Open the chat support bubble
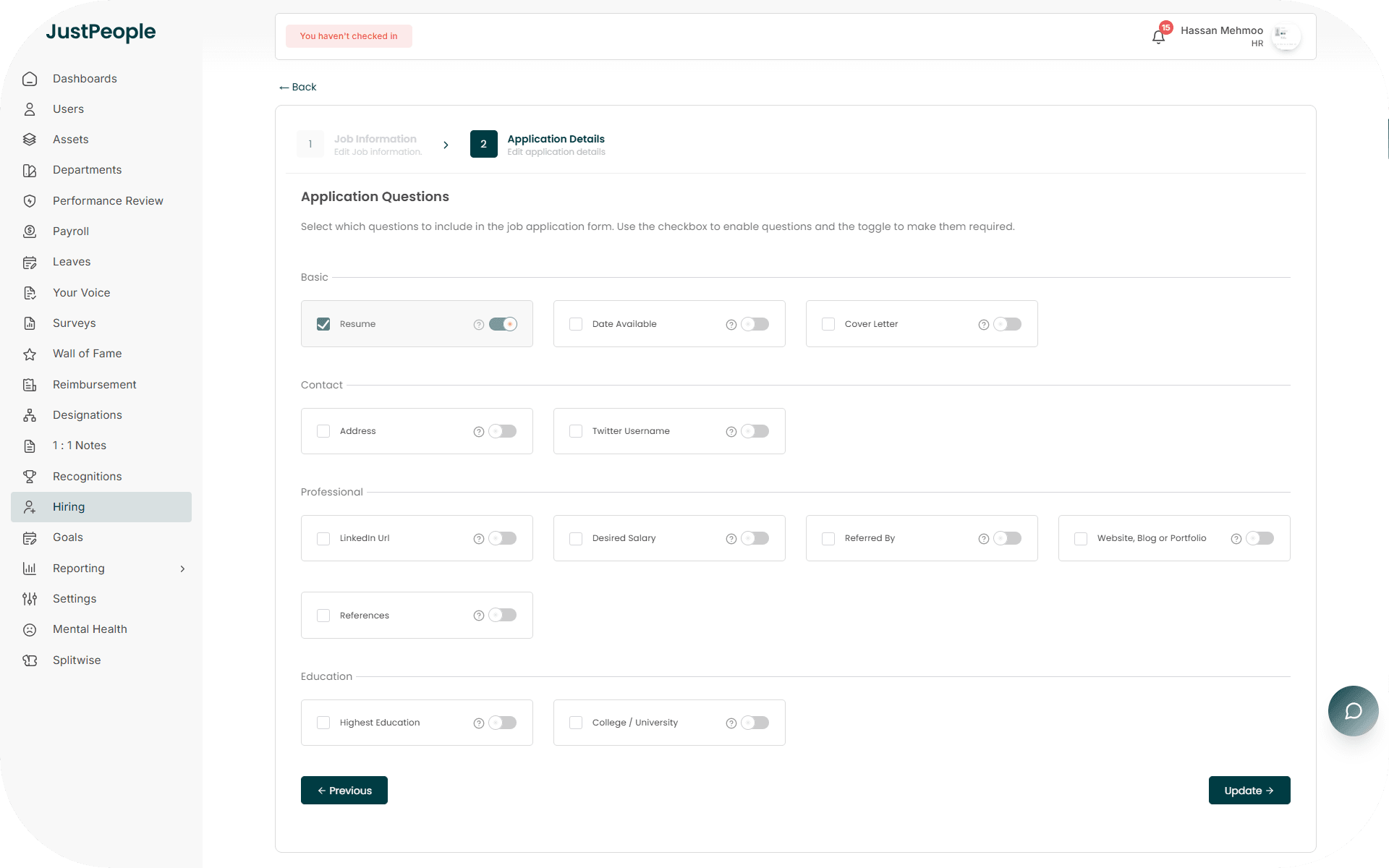The height and width of the screenshot is (868, 1389). click(1353, 711)
